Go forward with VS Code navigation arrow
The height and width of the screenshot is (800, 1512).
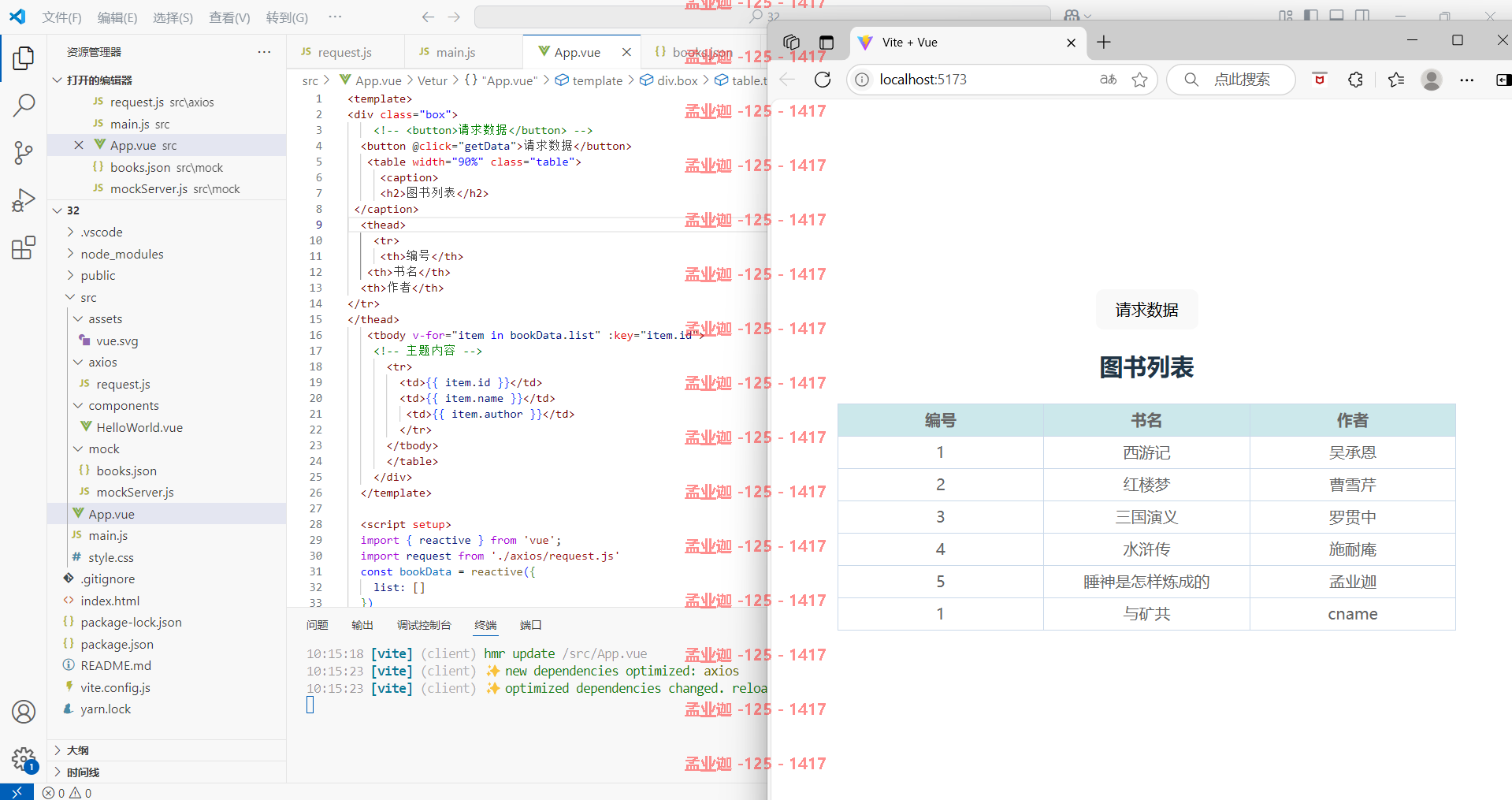pyautogui.click(x=454, y=17)
